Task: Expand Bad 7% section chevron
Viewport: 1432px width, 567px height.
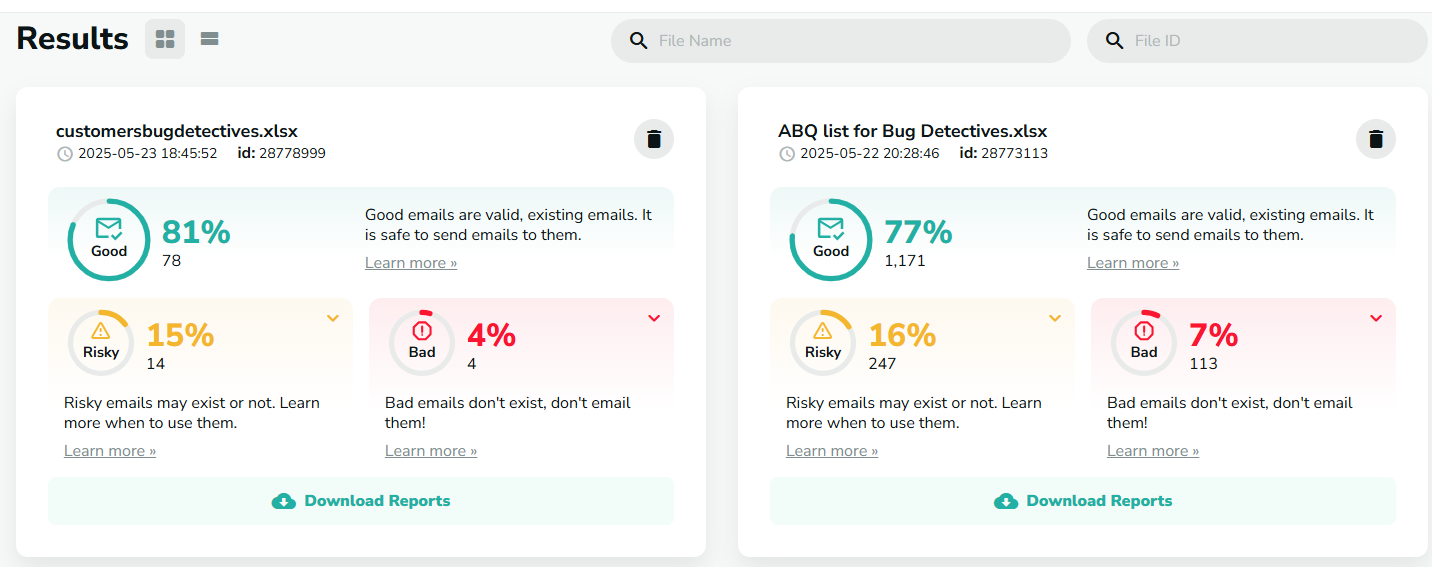Action: tap(1376, 318)
